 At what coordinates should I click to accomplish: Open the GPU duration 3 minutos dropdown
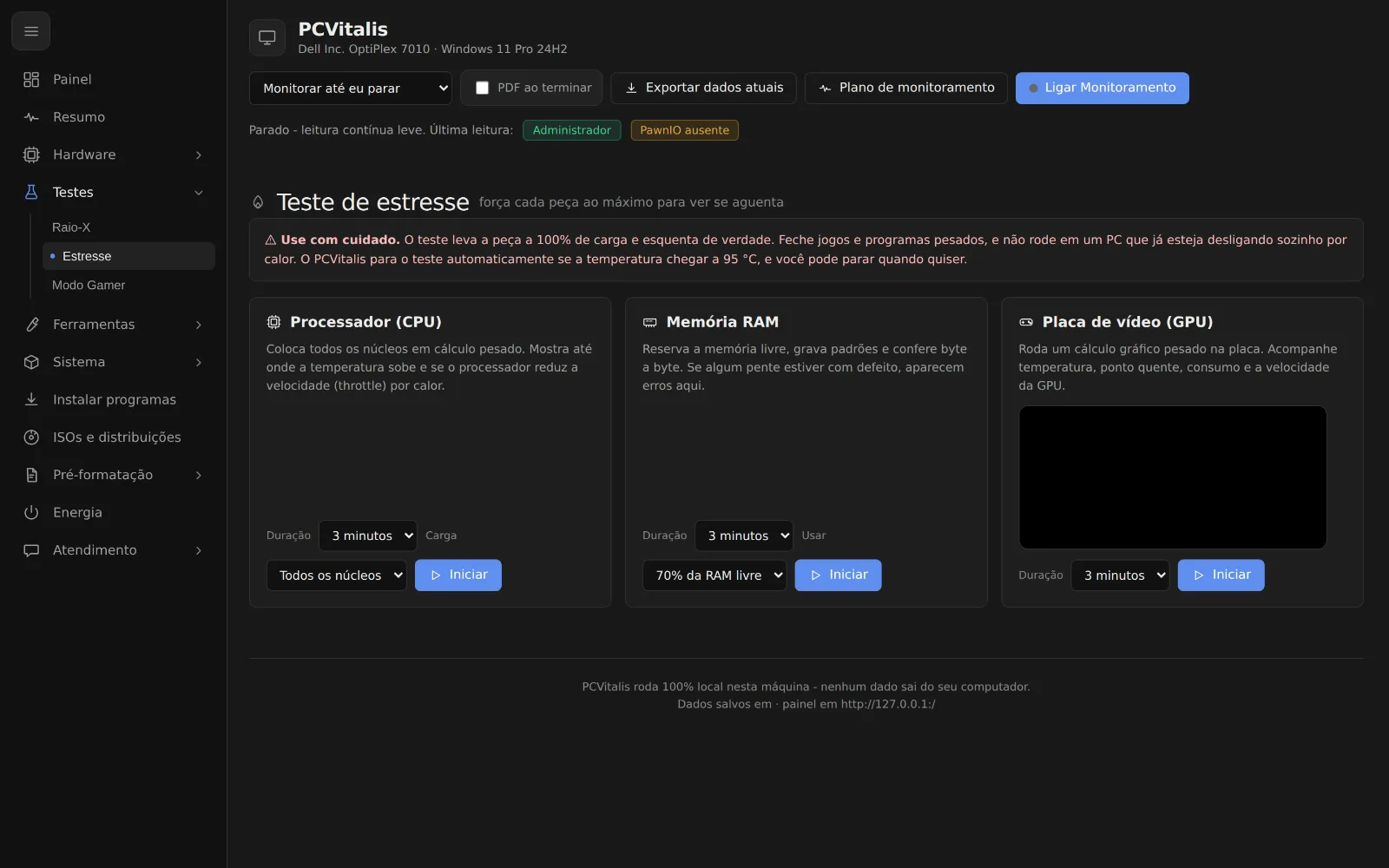click(1120, 575)
